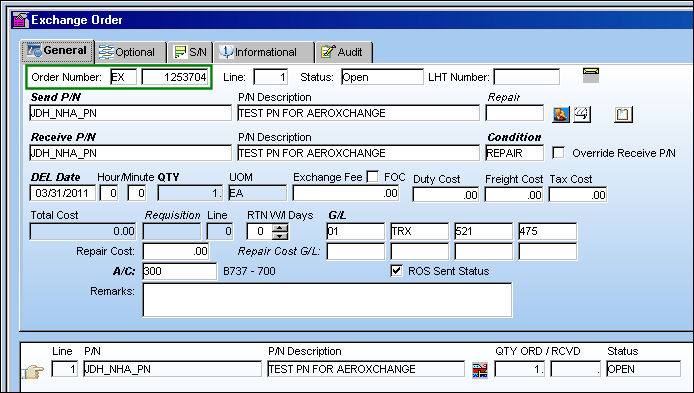
Task: Open the Audit tab
Action: (x=344, y=52)
